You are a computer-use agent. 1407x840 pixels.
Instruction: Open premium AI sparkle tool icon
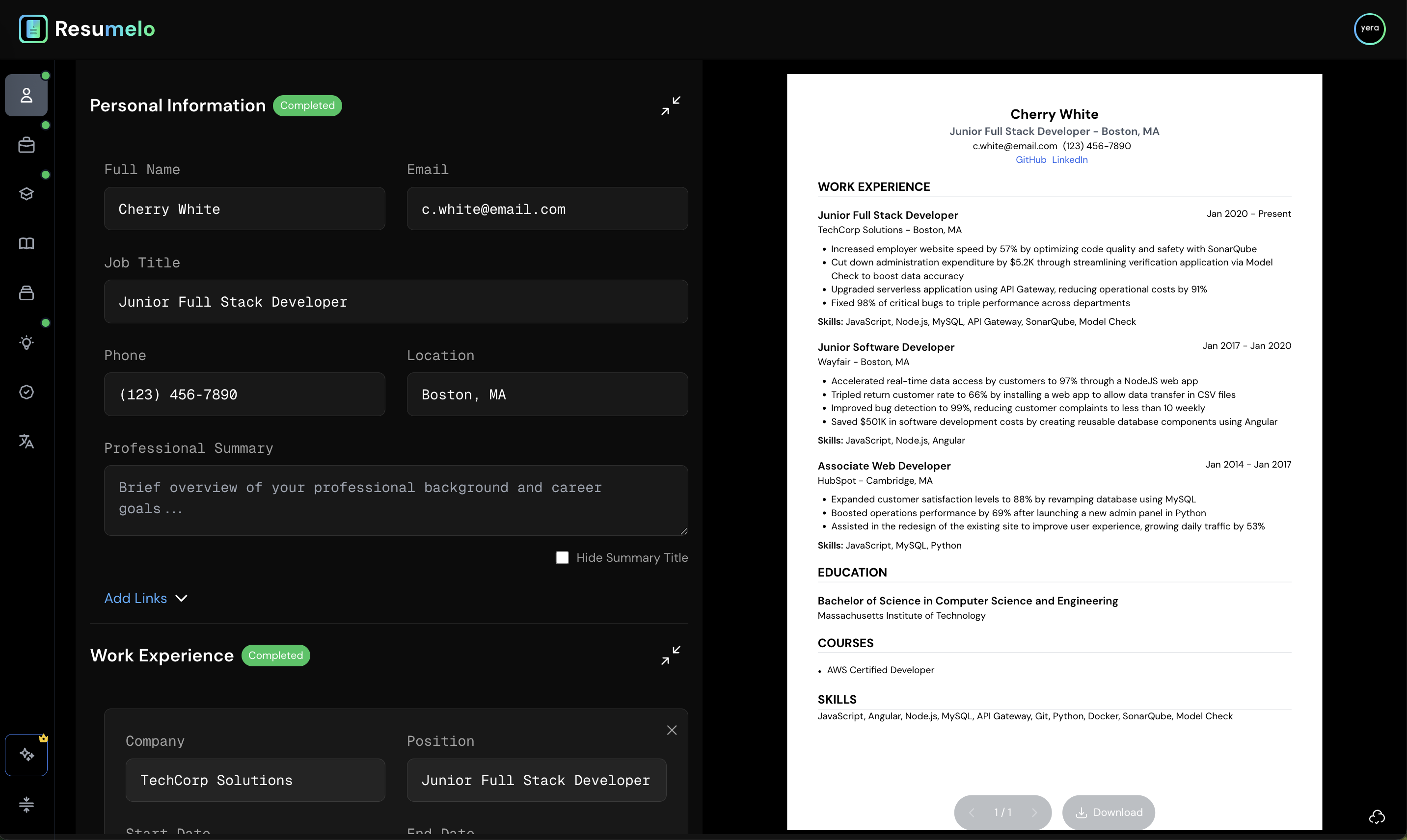[x=26, y=755]
